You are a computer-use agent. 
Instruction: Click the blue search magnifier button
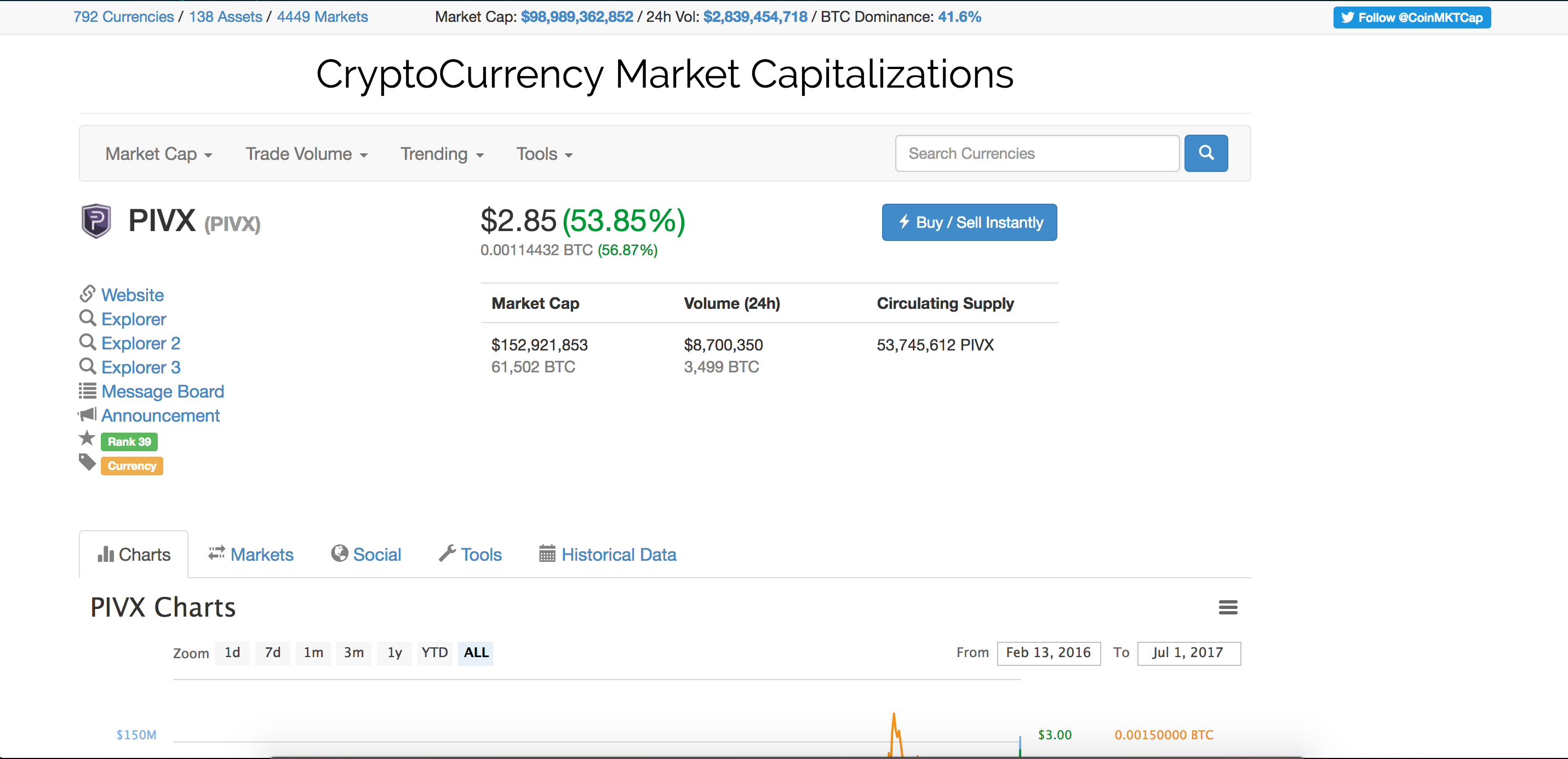[1206, 153]
